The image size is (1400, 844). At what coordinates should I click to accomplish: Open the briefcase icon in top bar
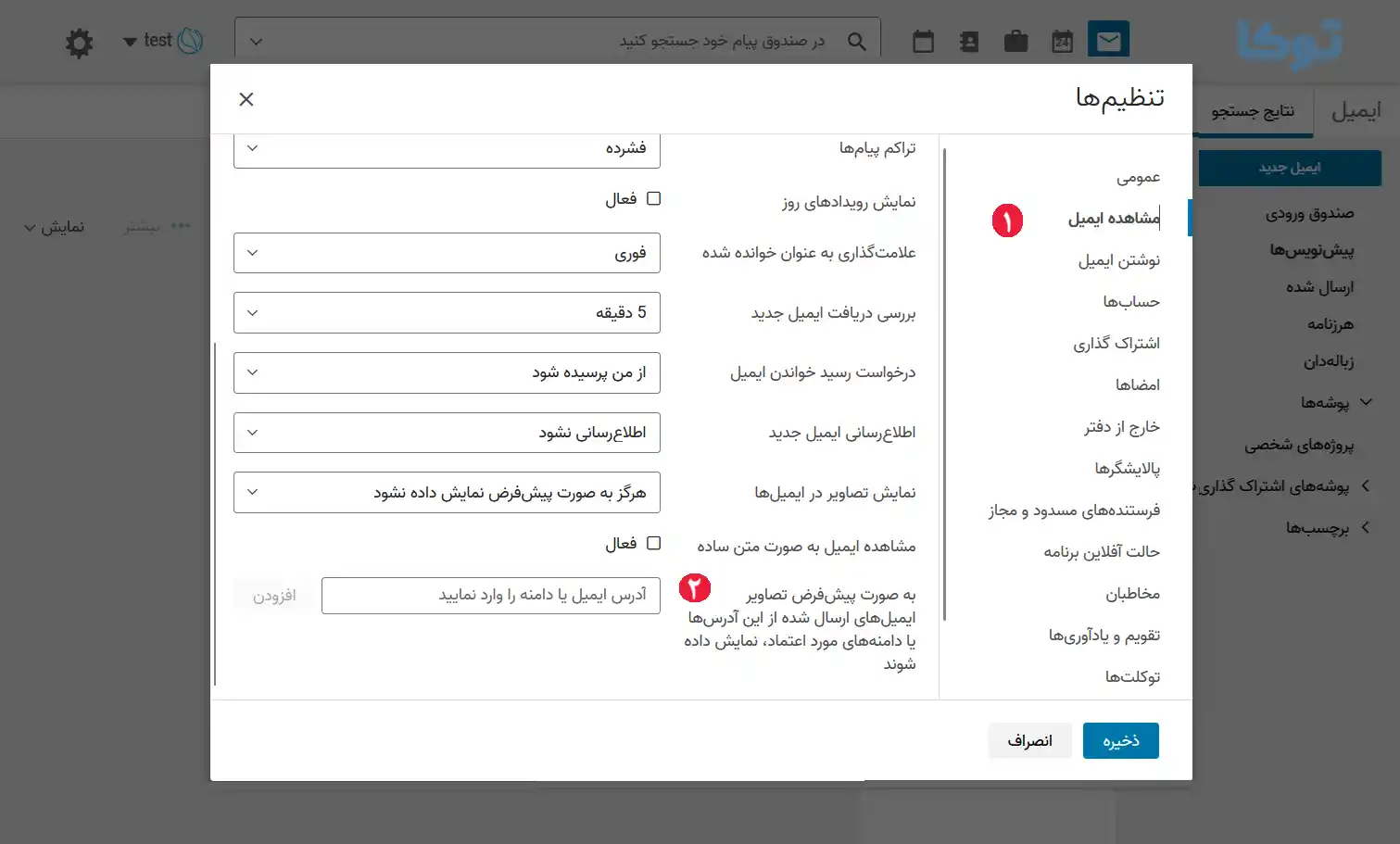pos(1015,42)
